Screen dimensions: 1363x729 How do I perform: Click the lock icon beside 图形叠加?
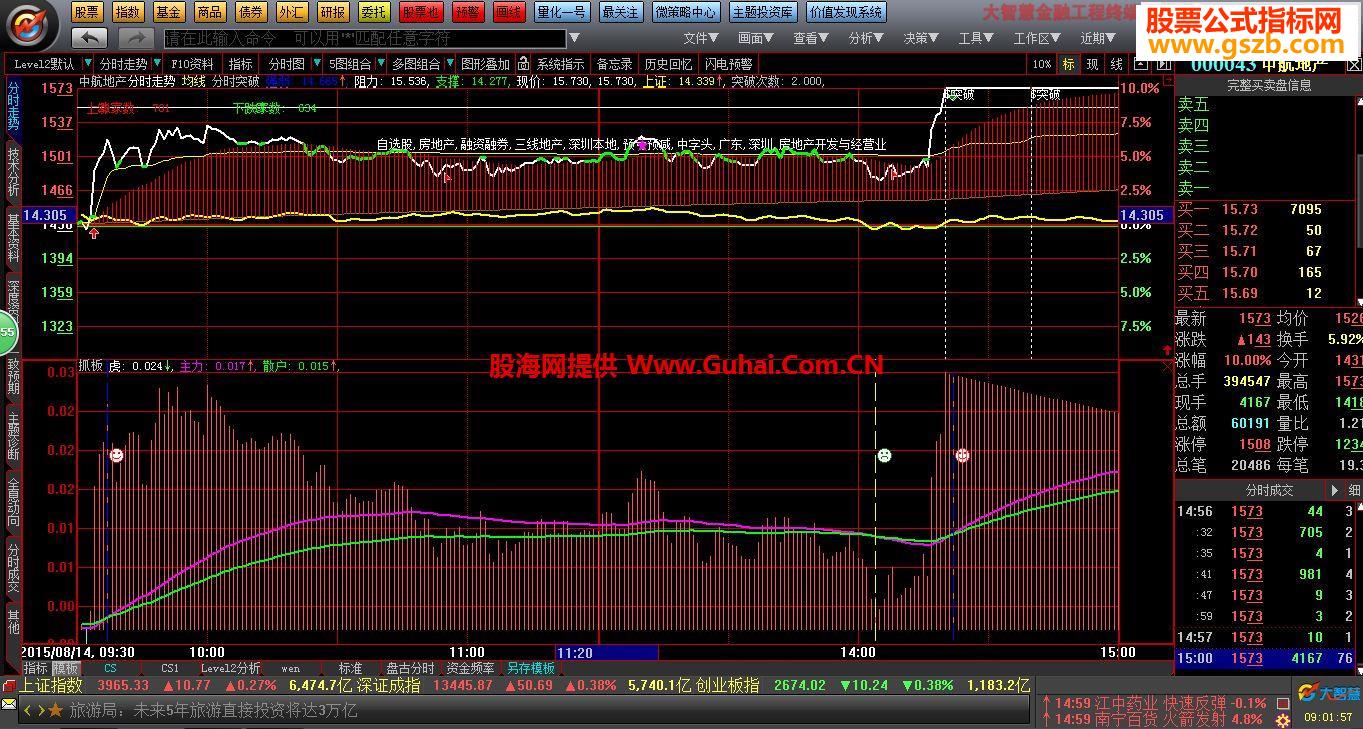point(525,64)
